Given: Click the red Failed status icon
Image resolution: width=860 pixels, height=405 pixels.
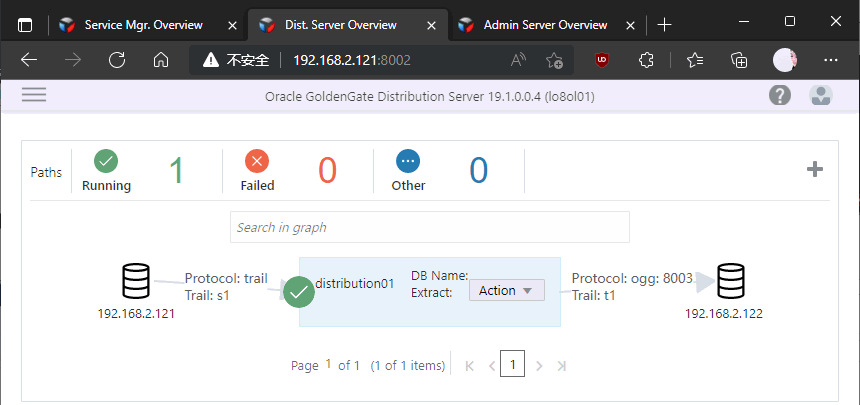Looking at the screenshot, I should point(257,161).
